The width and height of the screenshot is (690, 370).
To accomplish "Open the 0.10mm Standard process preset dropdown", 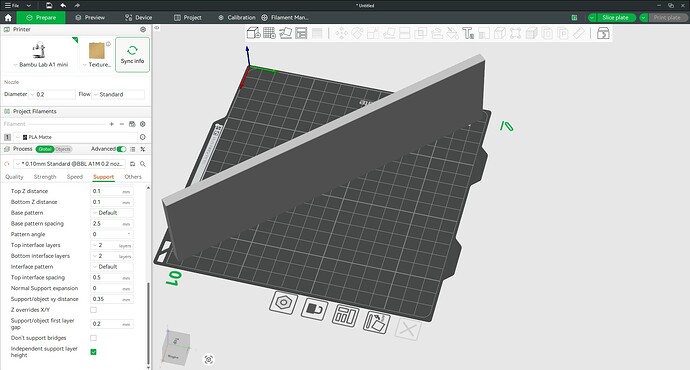I will point(70,164).
